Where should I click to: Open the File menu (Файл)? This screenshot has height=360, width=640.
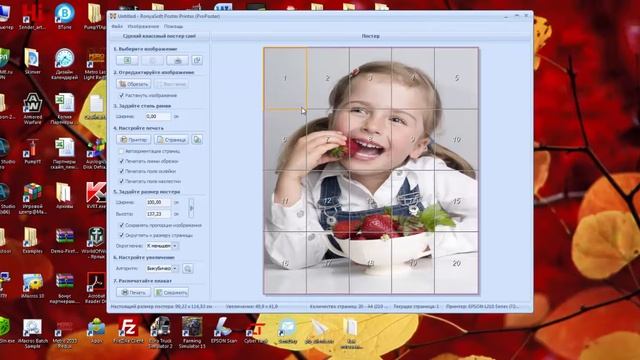(x=117, y=26)
